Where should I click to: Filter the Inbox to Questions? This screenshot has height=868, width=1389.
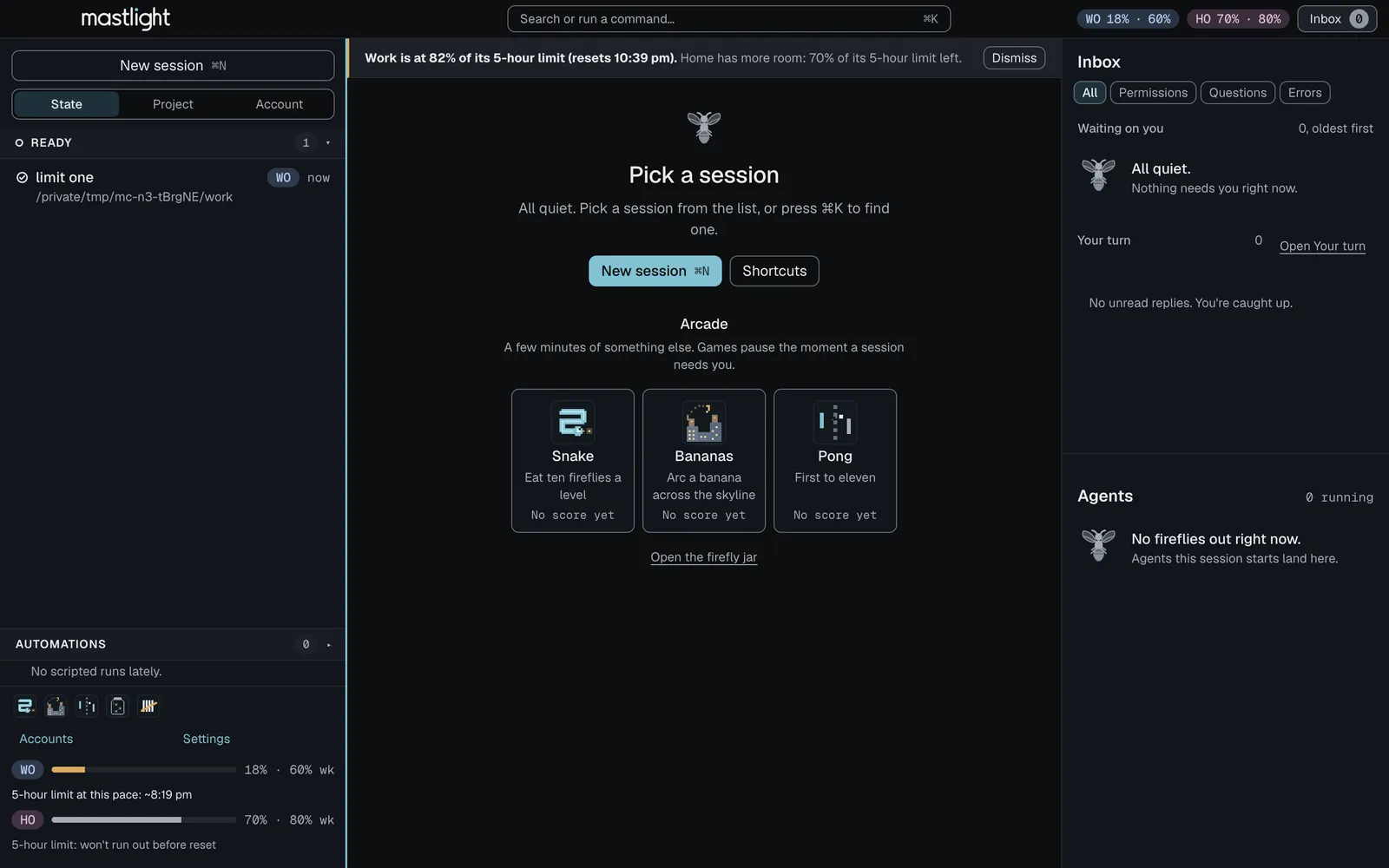pyautogui.click(x=1238, y=93)
